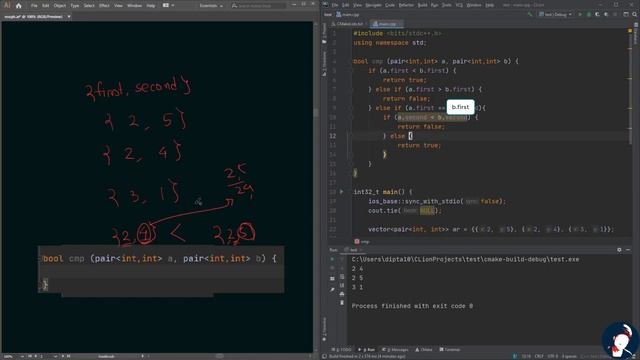Image resolution: width=640 pixels, height=360 pixels.
Task: Click the 4 spaces indent setting
Action: 569,356
